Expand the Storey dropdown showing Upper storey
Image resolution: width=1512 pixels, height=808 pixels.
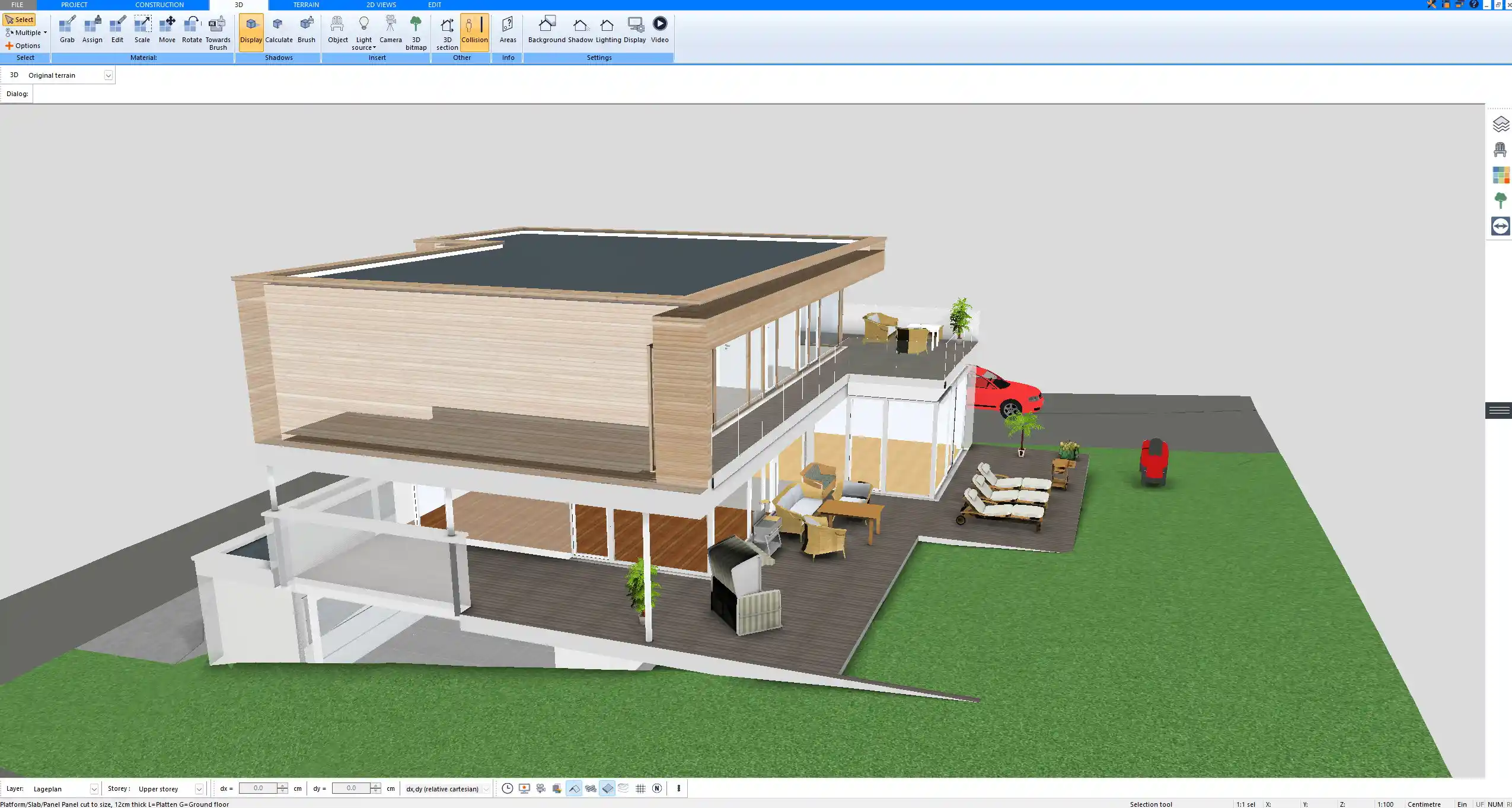[199, 788]
